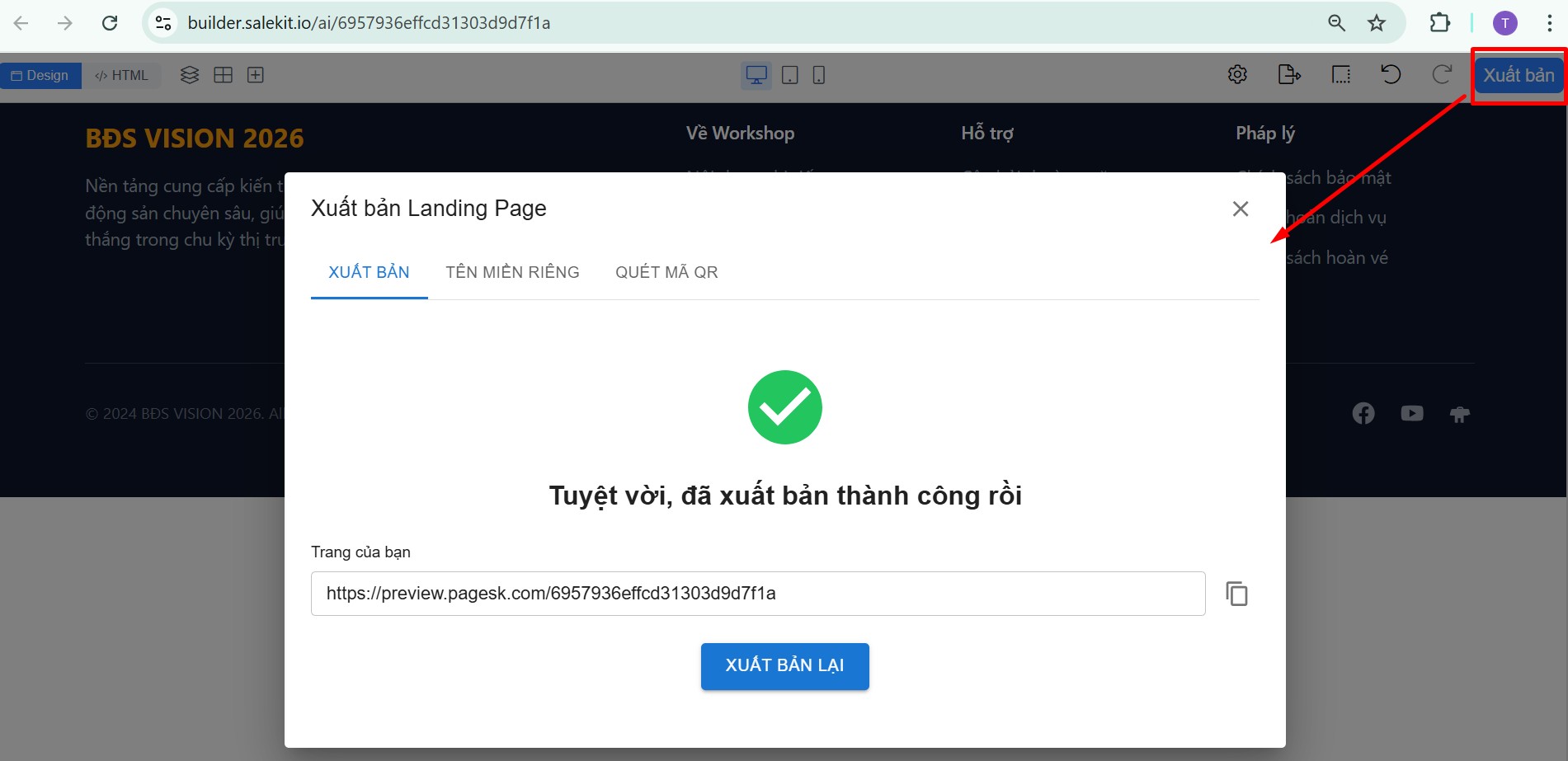1568x761 pixels.
Task: Switch to HTML editing mode
Action: click(122, 76)
